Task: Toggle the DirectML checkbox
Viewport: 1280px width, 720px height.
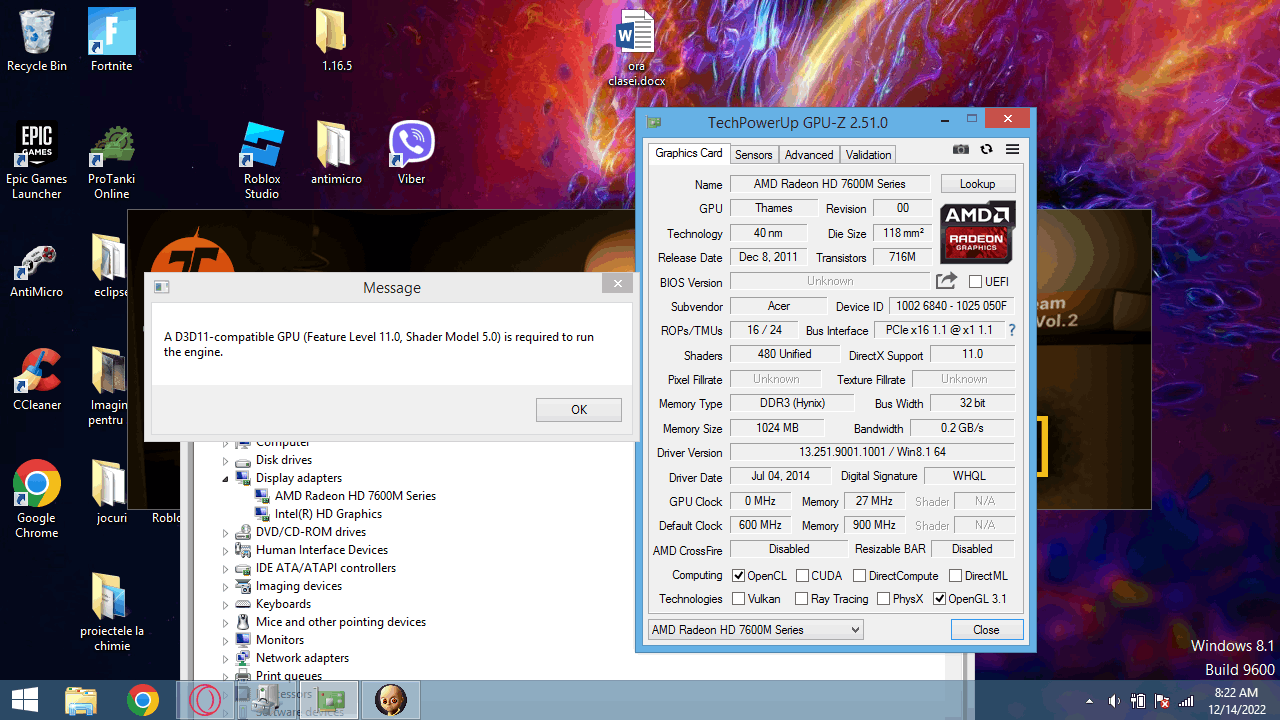Action: (x=955, y=576)
